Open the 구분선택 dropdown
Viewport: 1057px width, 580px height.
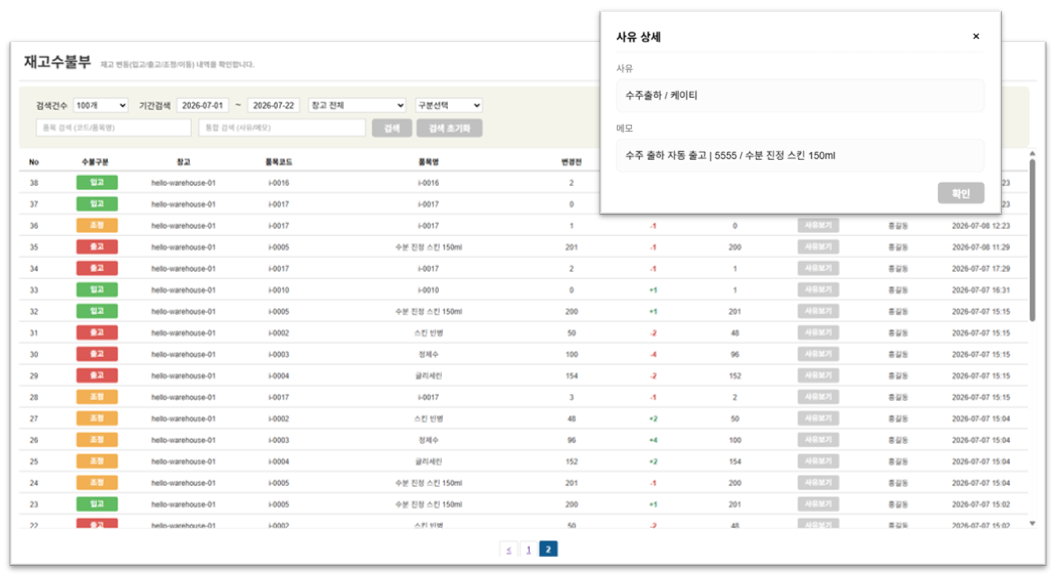click(x=449, y=105)
